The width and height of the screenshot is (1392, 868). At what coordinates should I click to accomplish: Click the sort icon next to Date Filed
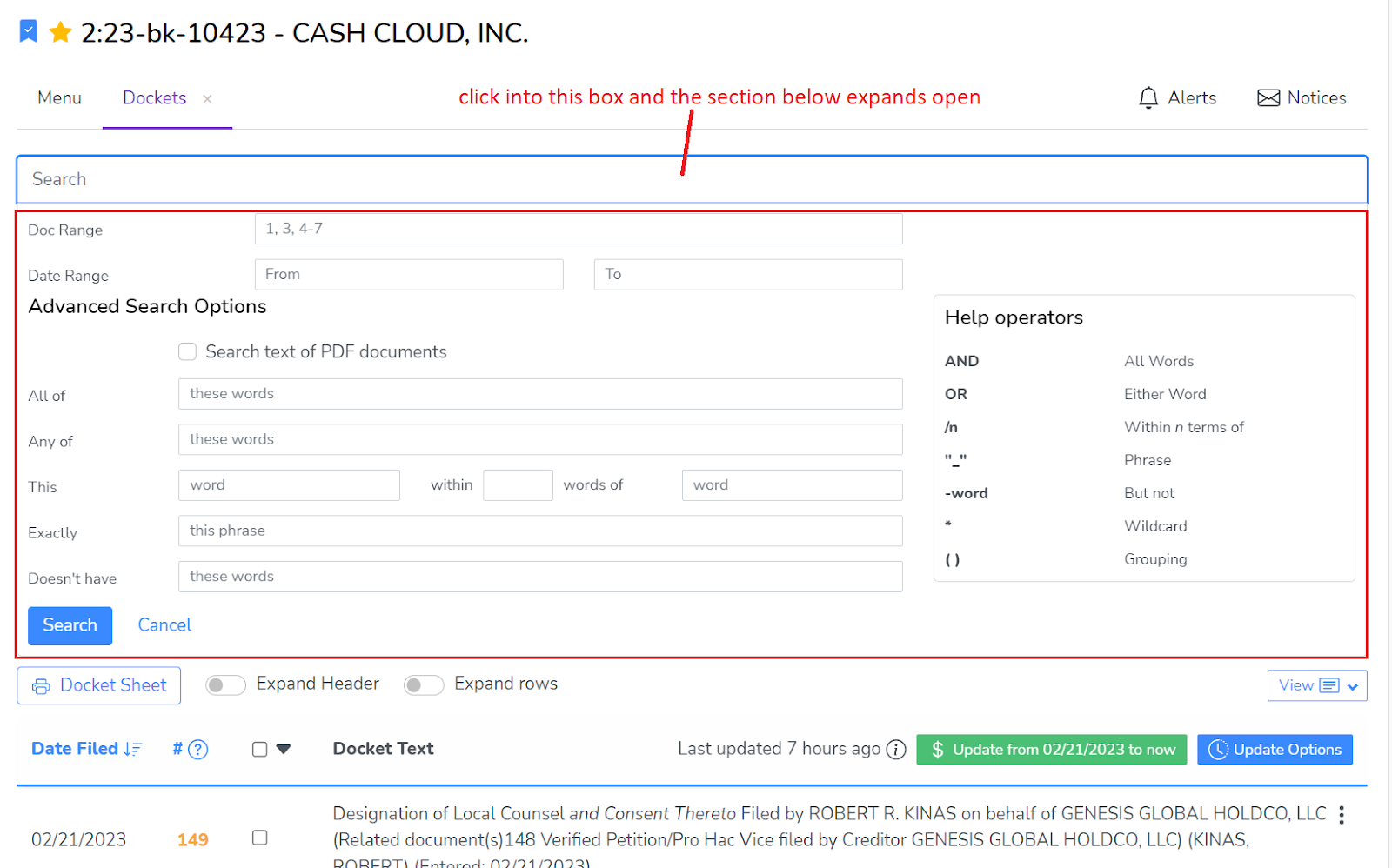[133, 749]
